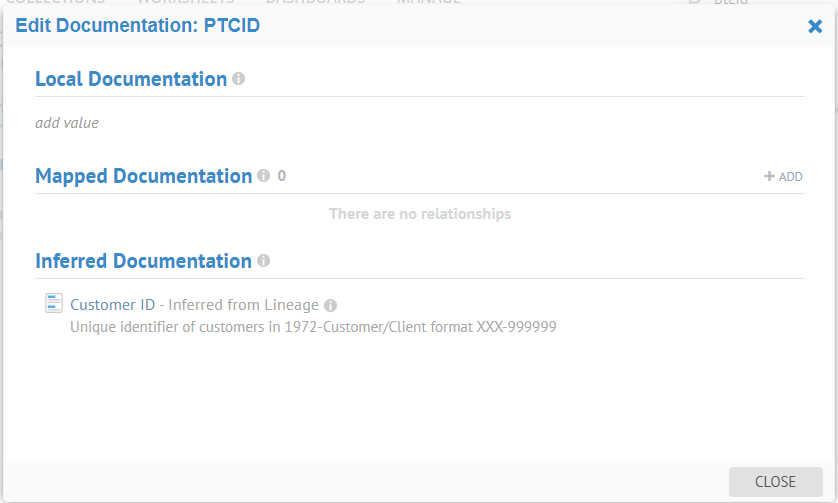Click the add value field
Image resolution: width=838 pixels, height=503 pixels.
pos(67,123)
